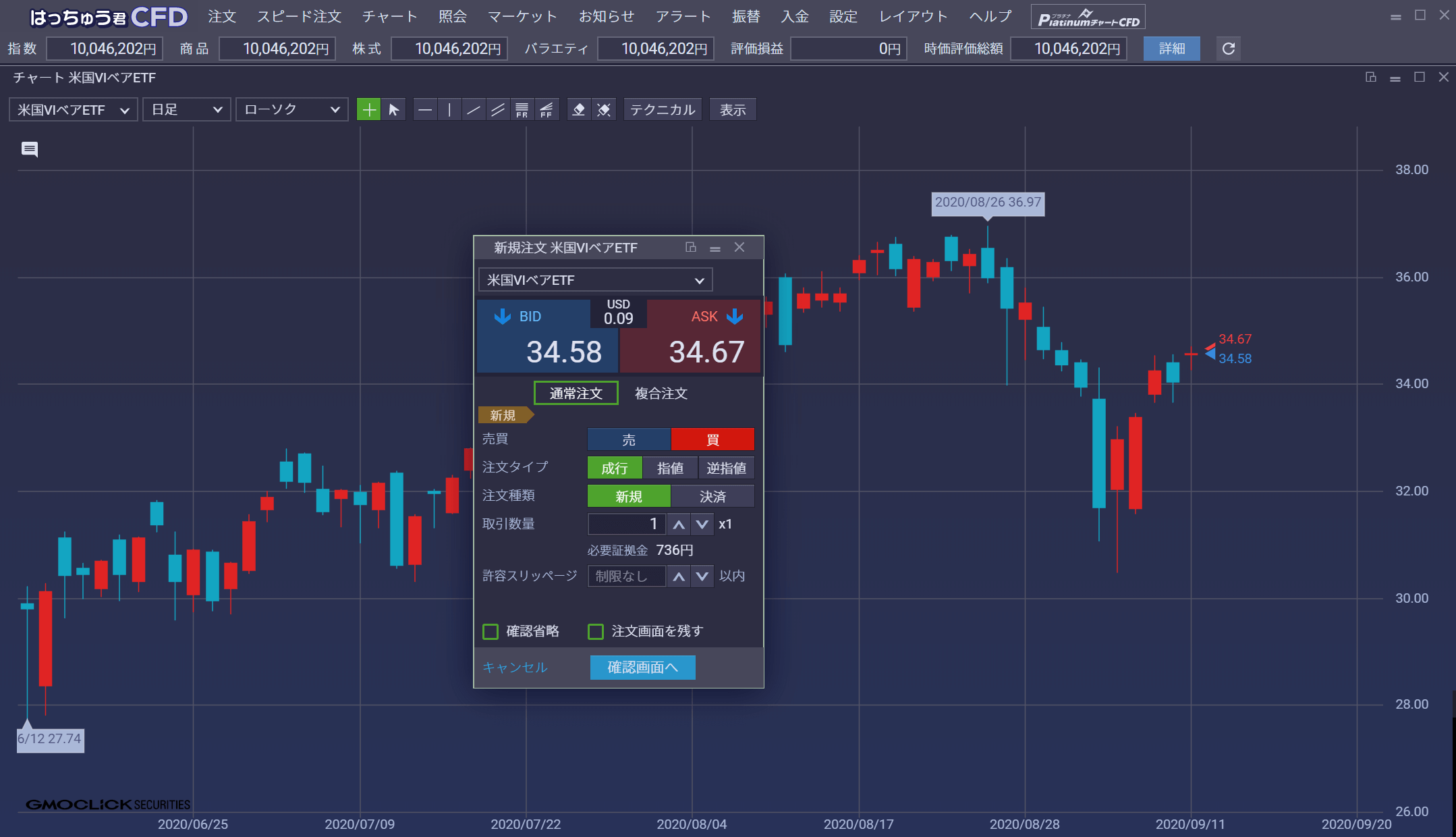
Task: Select 決済 settlement order kind
Action: (x=712, y=496)
